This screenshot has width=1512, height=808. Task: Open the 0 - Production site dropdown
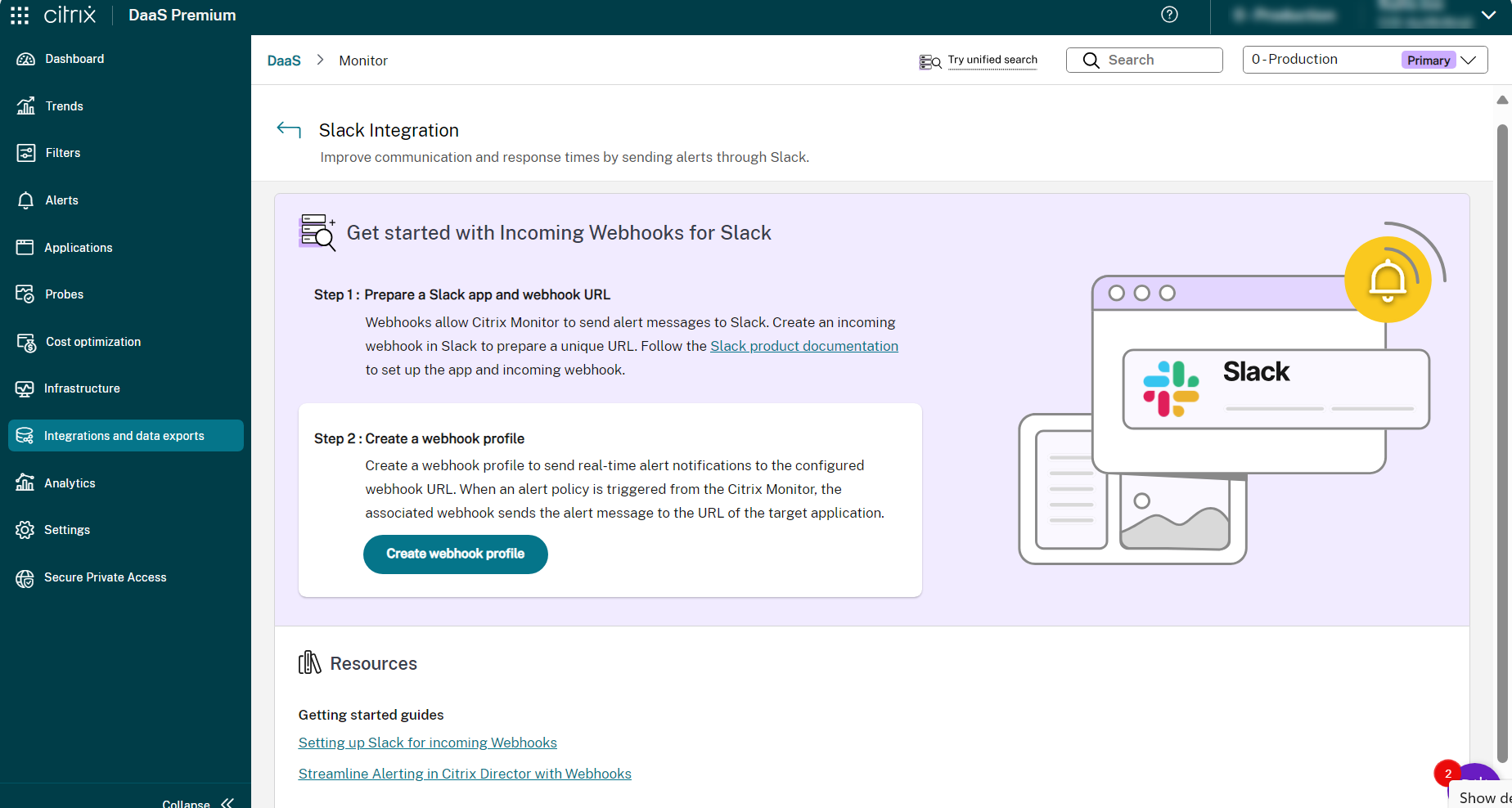[1363, 59]
